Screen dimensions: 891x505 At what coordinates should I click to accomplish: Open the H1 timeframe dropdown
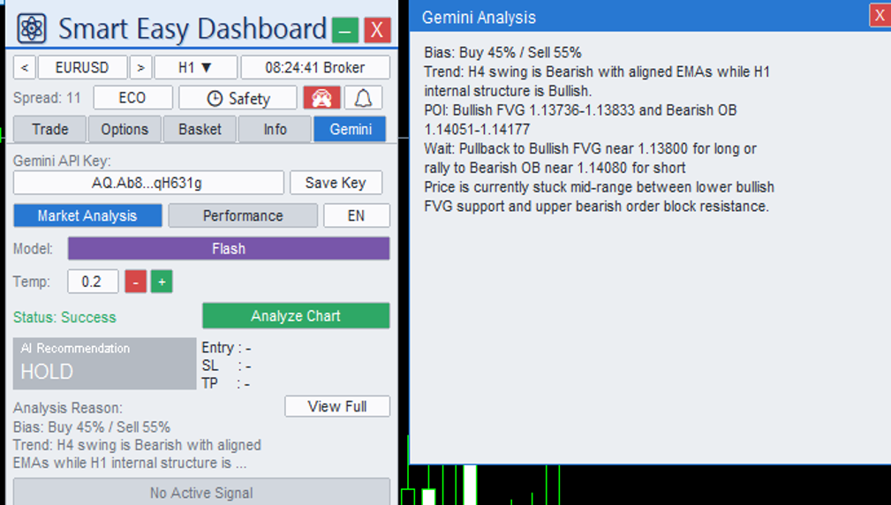point(195,68)
